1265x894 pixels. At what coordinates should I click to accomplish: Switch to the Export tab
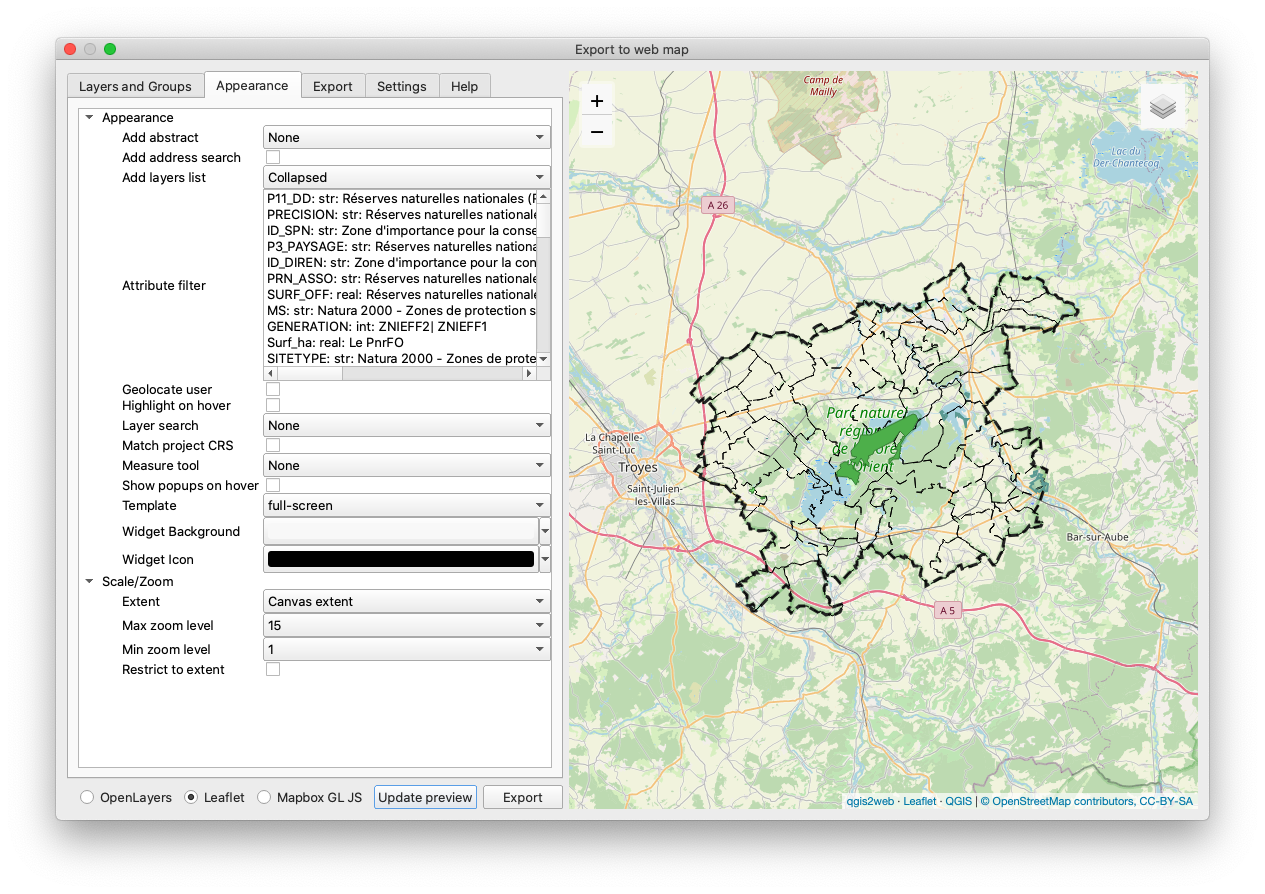click(x=333, y=86)
